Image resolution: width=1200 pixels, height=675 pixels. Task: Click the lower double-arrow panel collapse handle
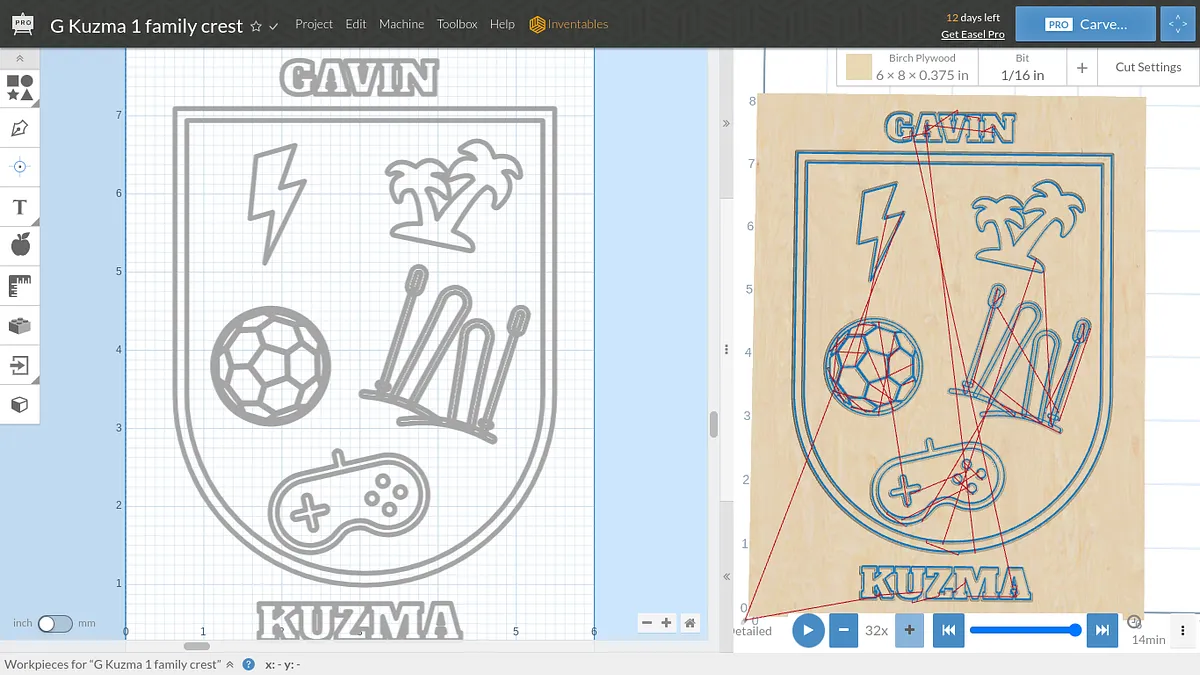coord(727,577)
